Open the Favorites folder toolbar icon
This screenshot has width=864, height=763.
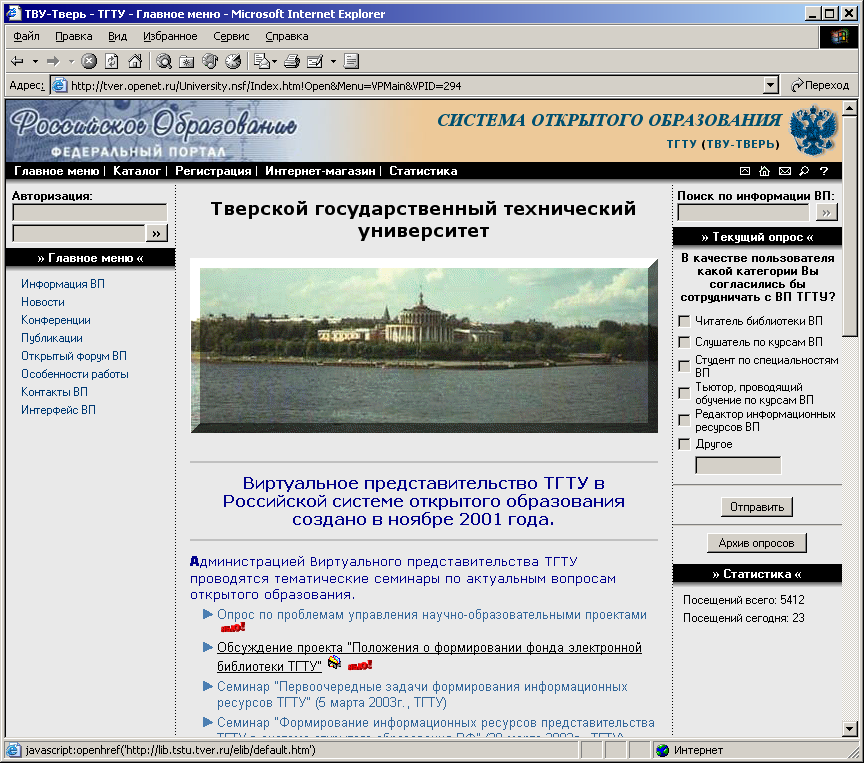tap(187, 61)
